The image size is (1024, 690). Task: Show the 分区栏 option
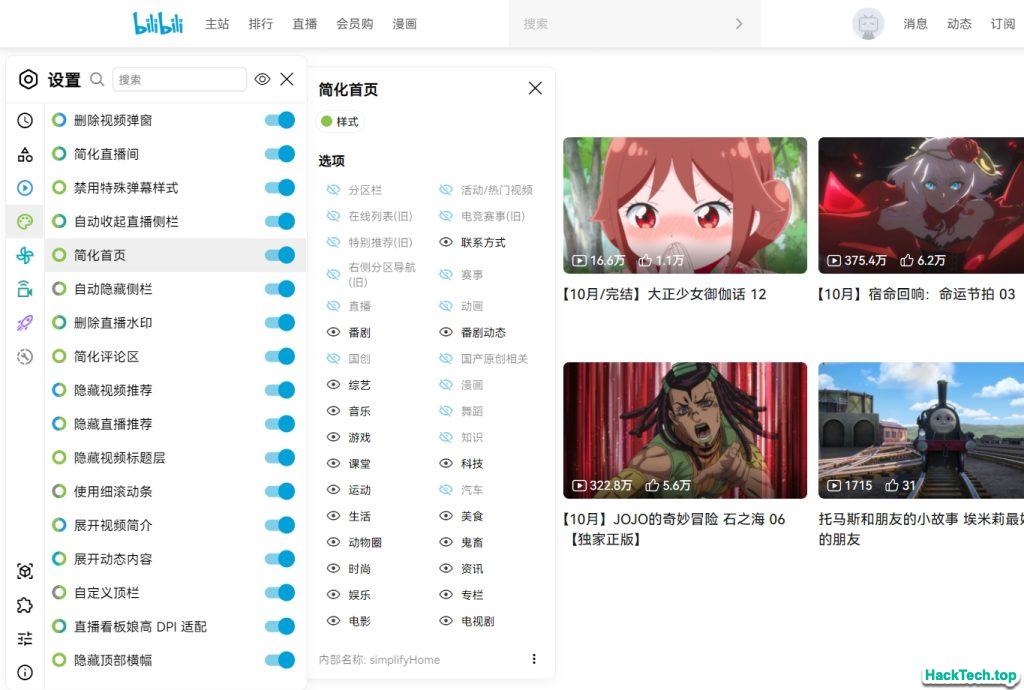tap(334, 190)
